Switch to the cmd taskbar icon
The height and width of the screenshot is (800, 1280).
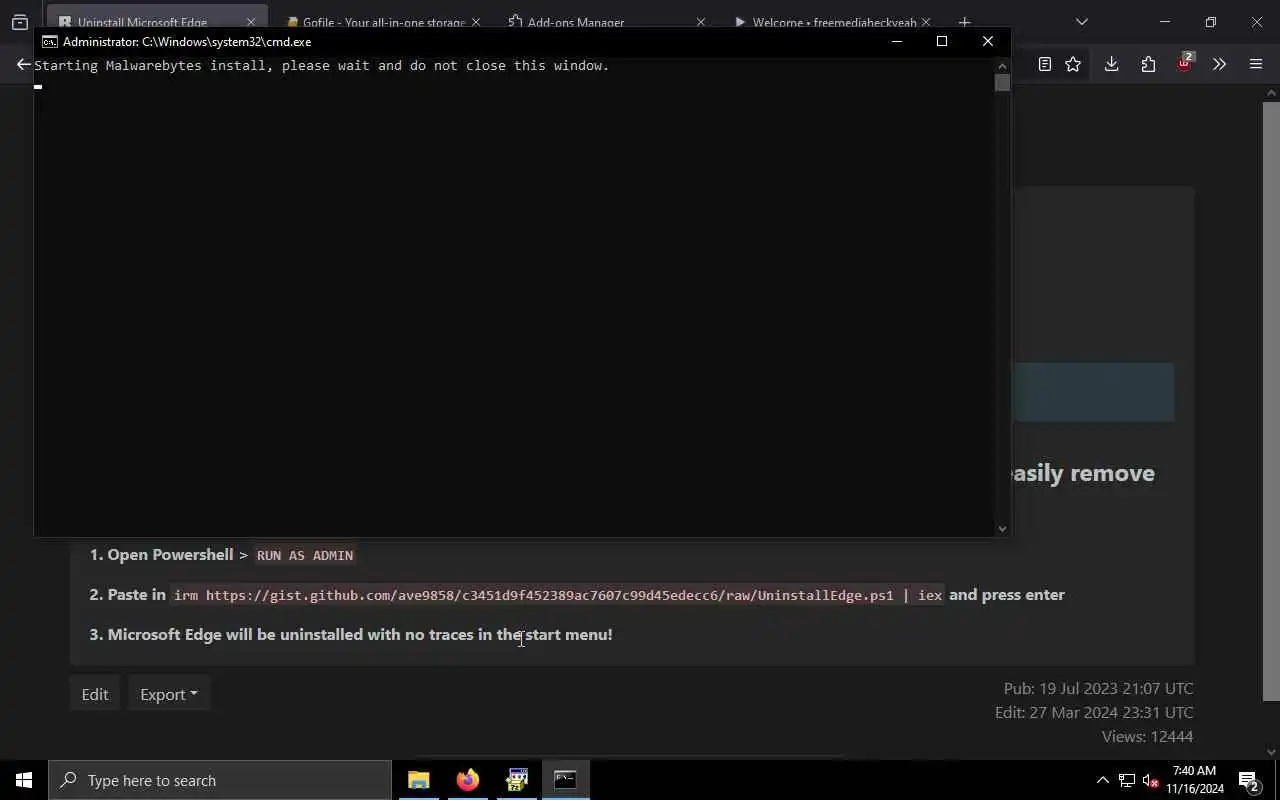565,780
